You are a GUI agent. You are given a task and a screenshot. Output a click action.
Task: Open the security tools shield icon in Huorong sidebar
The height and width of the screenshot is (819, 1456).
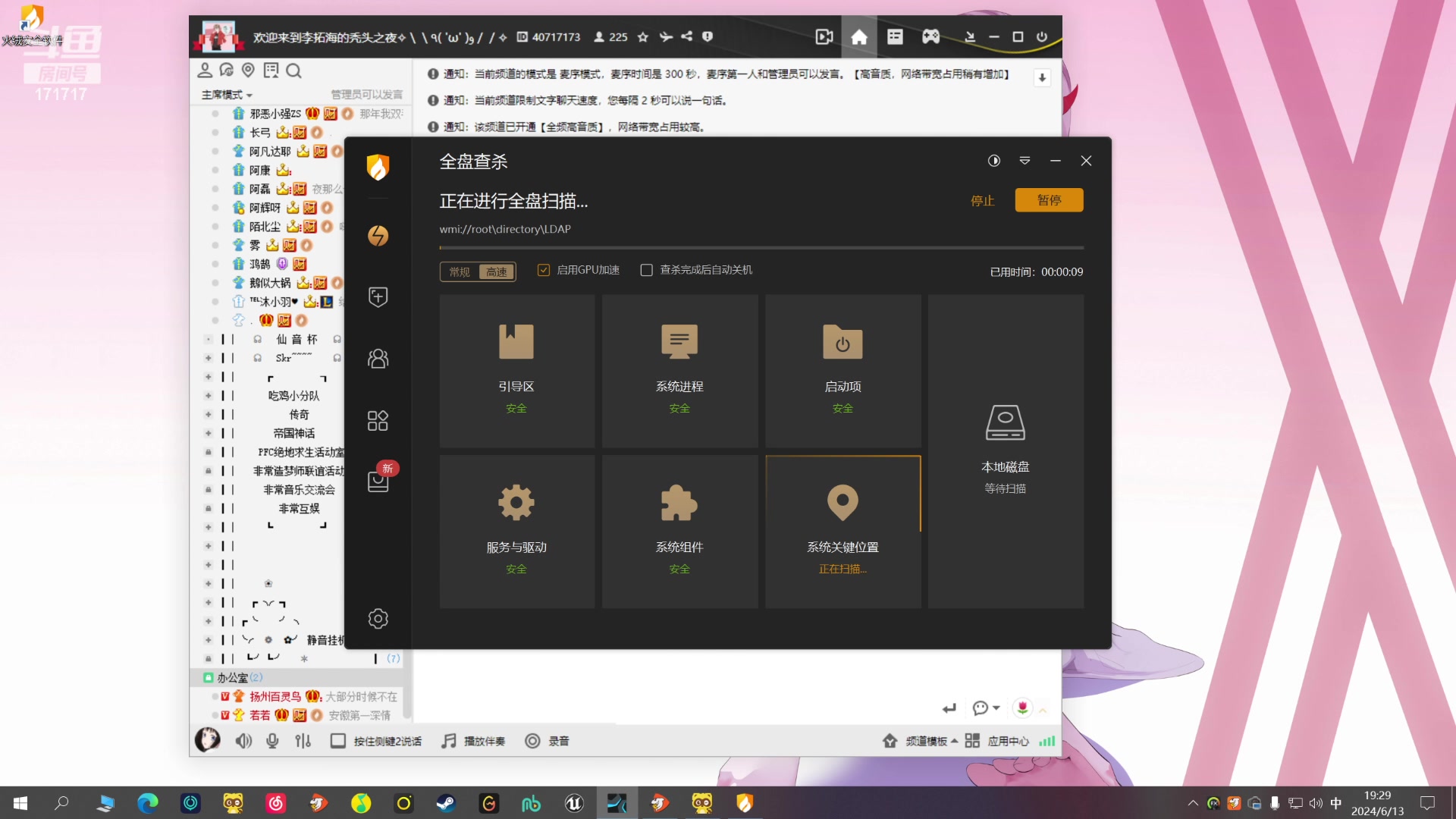coord(378,297)
